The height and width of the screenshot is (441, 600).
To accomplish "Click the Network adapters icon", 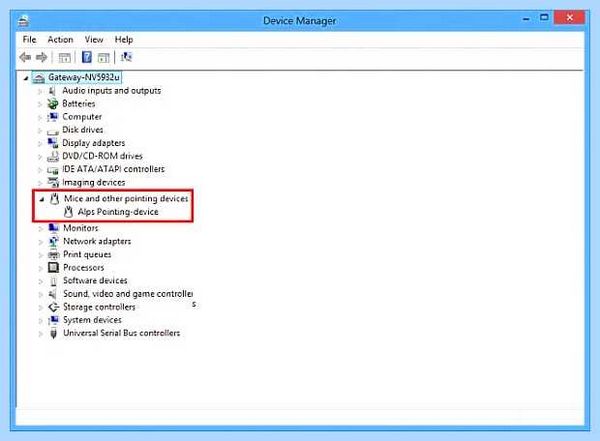I will [53, 241].
